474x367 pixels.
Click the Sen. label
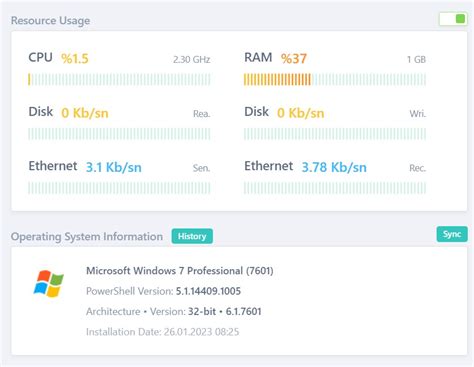click(x=201, y=168)
